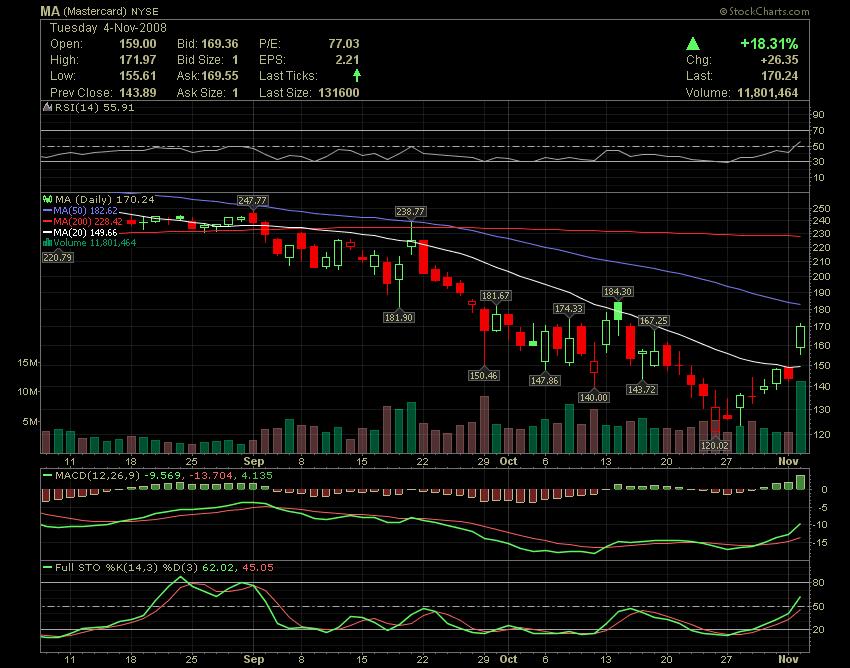850x668 pixels.
Task: Click the 147.86 low price annotation
Action: tap(544, 381)
